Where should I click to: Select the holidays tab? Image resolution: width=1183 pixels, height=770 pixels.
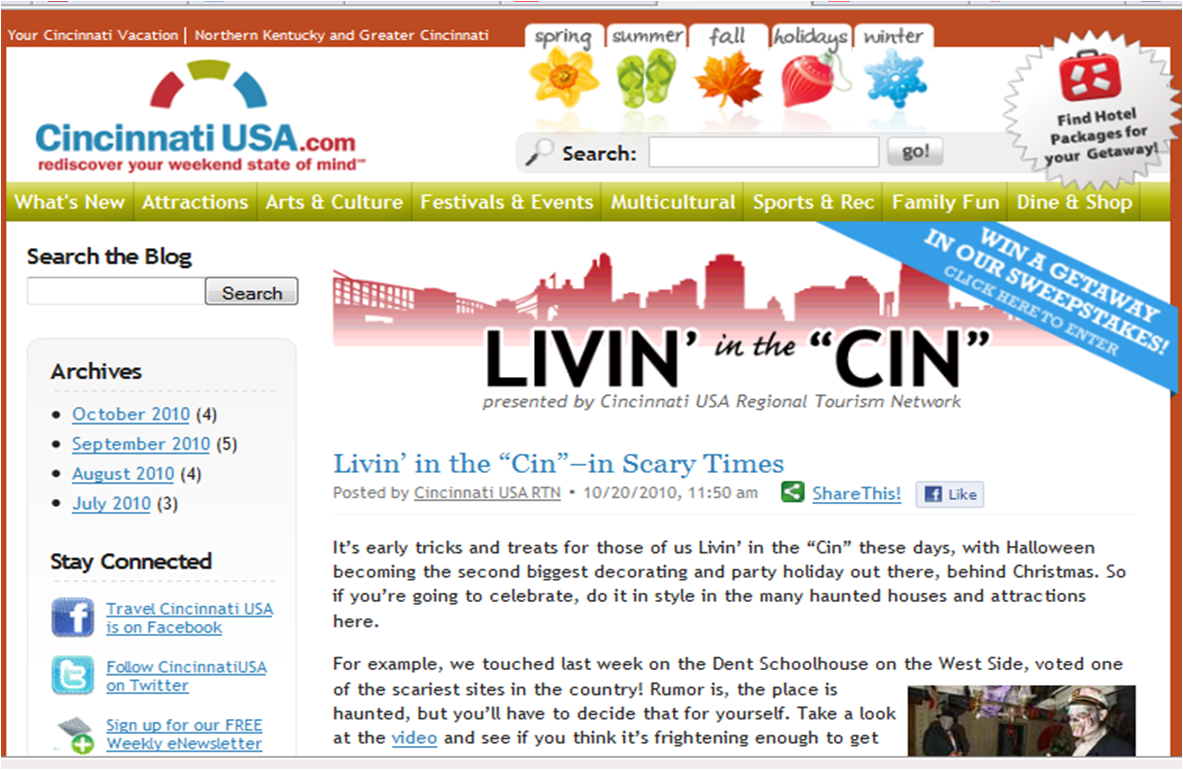(x=811, y=35)
